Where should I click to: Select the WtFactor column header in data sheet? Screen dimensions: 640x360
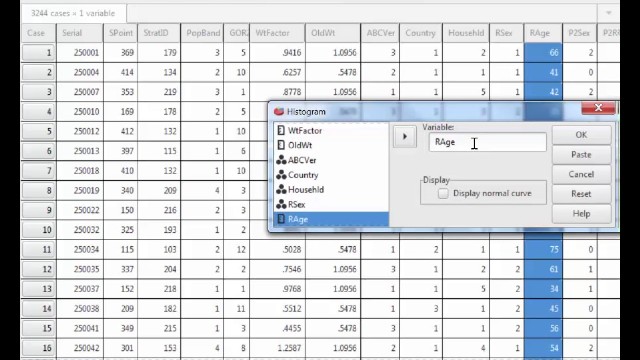click(277, 33)
